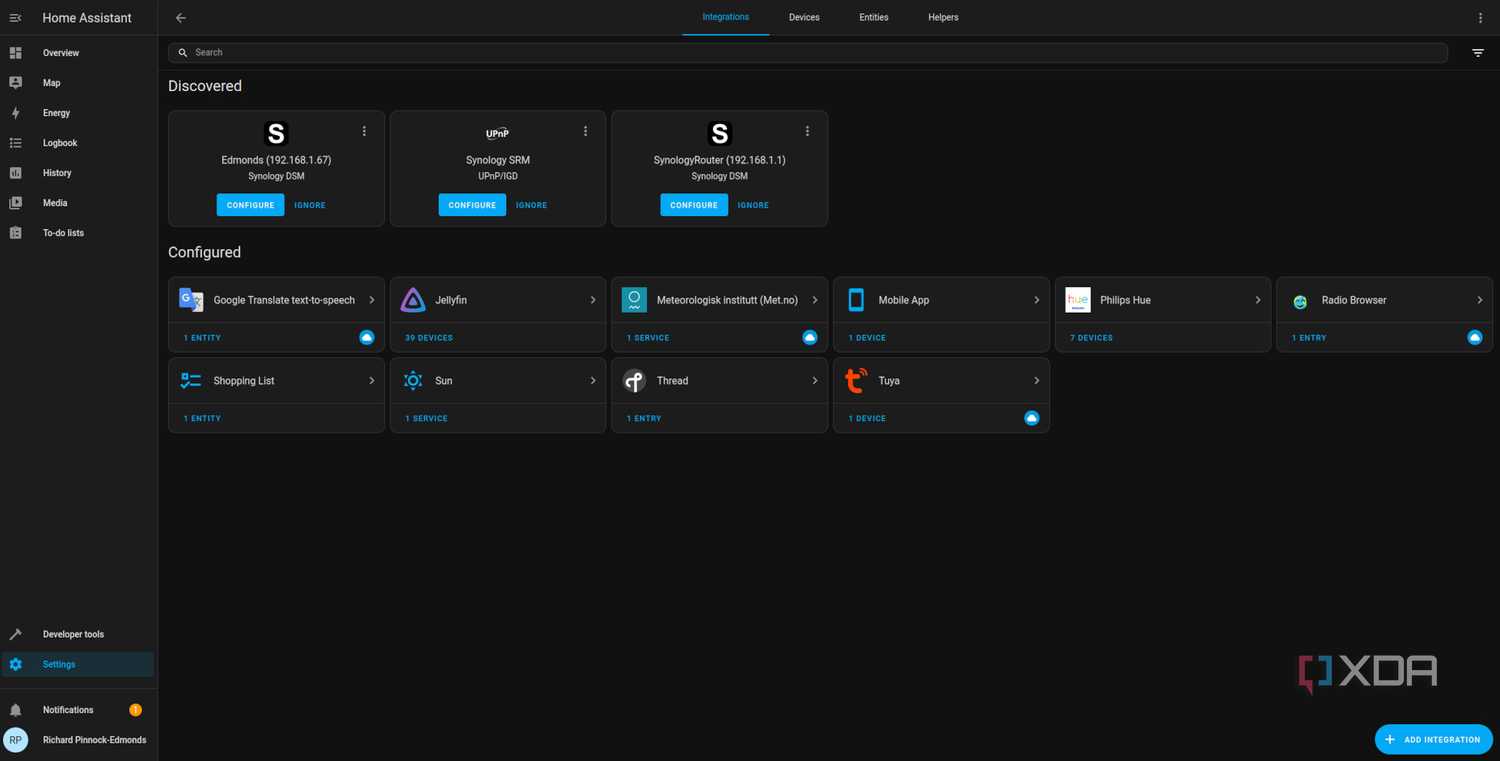Open options menu for SynologyRouter card
Screen dimensions: 1500x761
tap(808, 131)
